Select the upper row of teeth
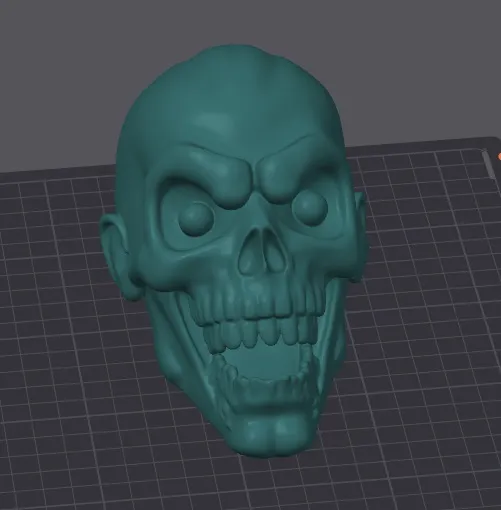 pyautogui.click(x=258, y=305)
